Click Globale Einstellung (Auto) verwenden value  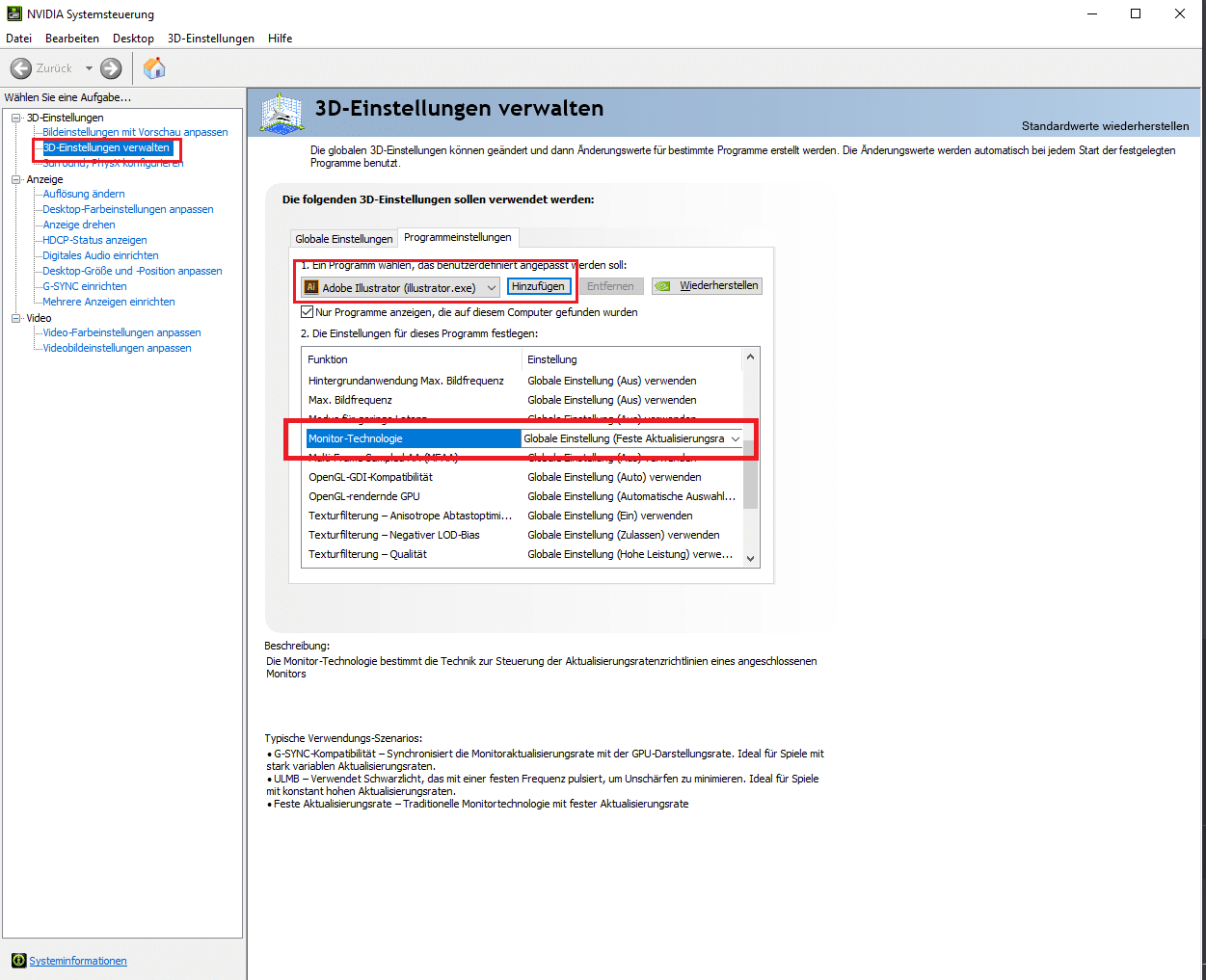click(x=614, y=477)
